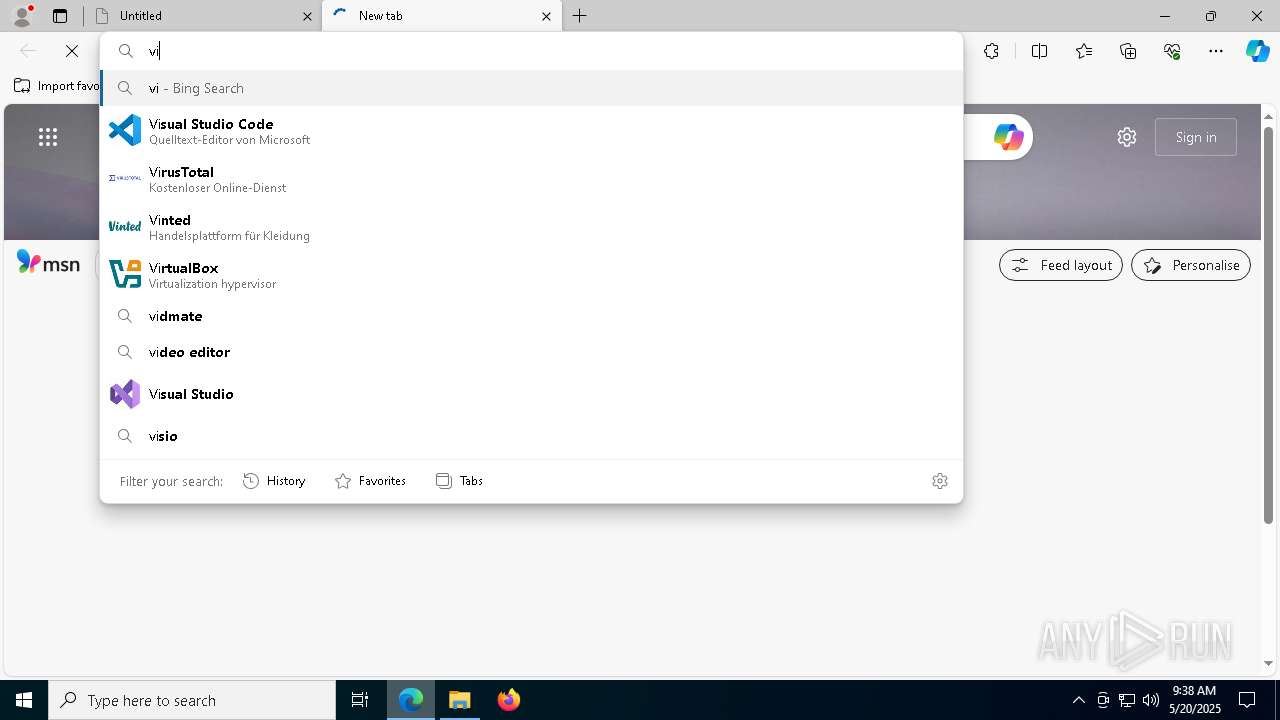The width and height of the screenshot is (1280, 720).
Task: Open the Extensions icon
Action: 991,51
